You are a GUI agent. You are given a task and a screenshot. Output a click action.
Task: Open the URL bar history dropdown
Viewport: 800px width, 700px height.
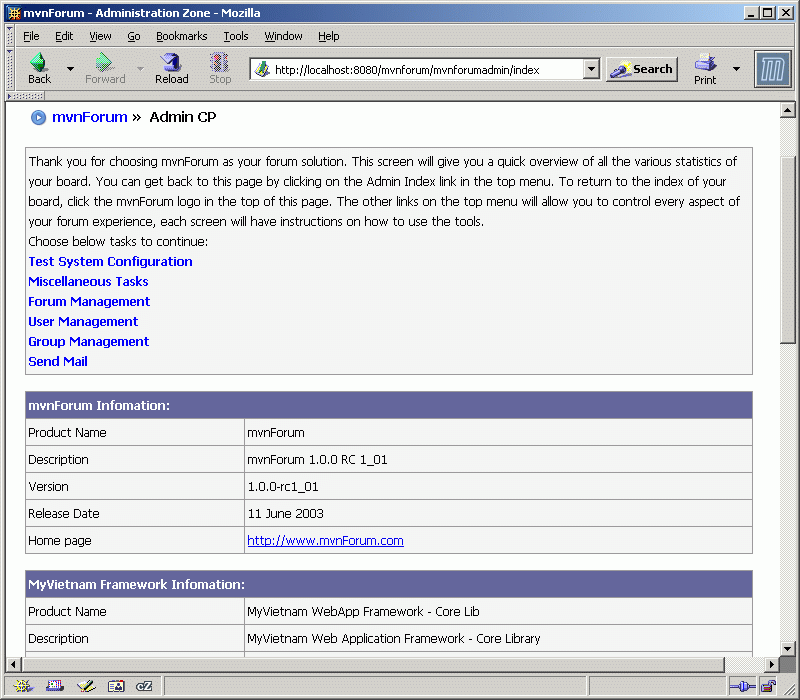[x=591, y=69]
